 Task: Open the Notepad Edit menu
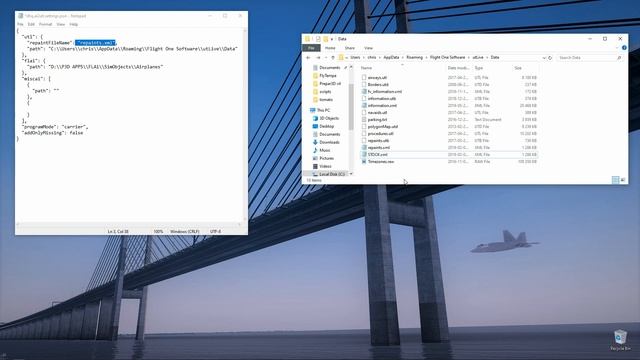click(31, 24)
